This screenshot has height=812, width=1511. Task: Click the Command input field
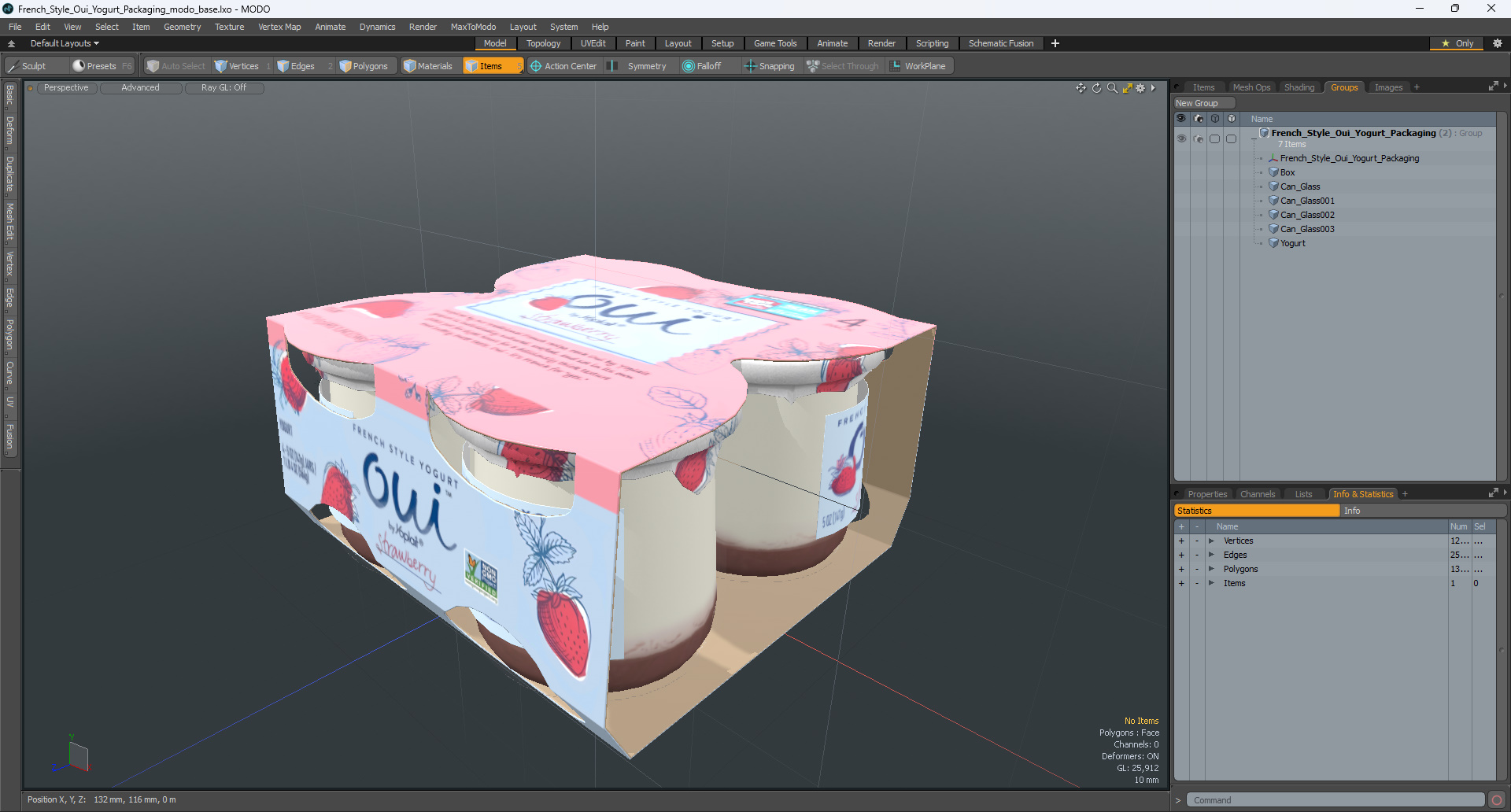pyautogui.click(x=1336, y=800)
